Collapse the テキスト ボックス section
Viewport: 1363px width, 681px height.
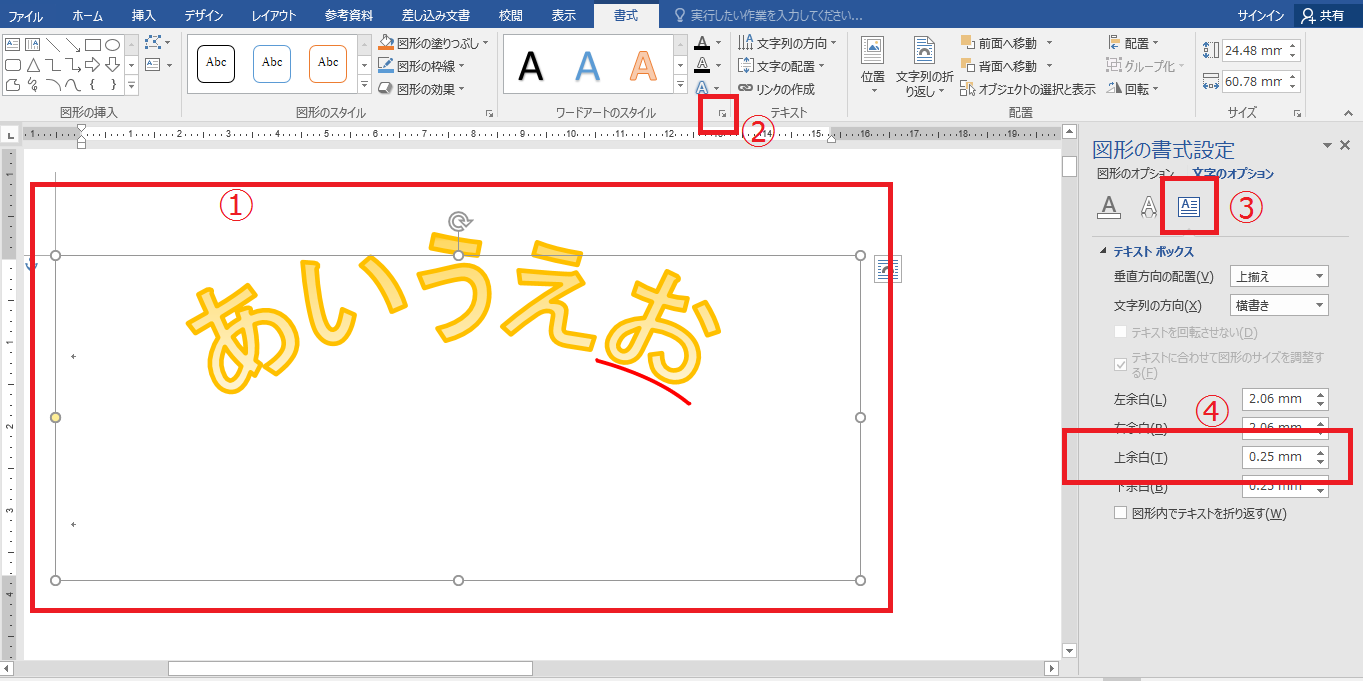click(1104, 252)
